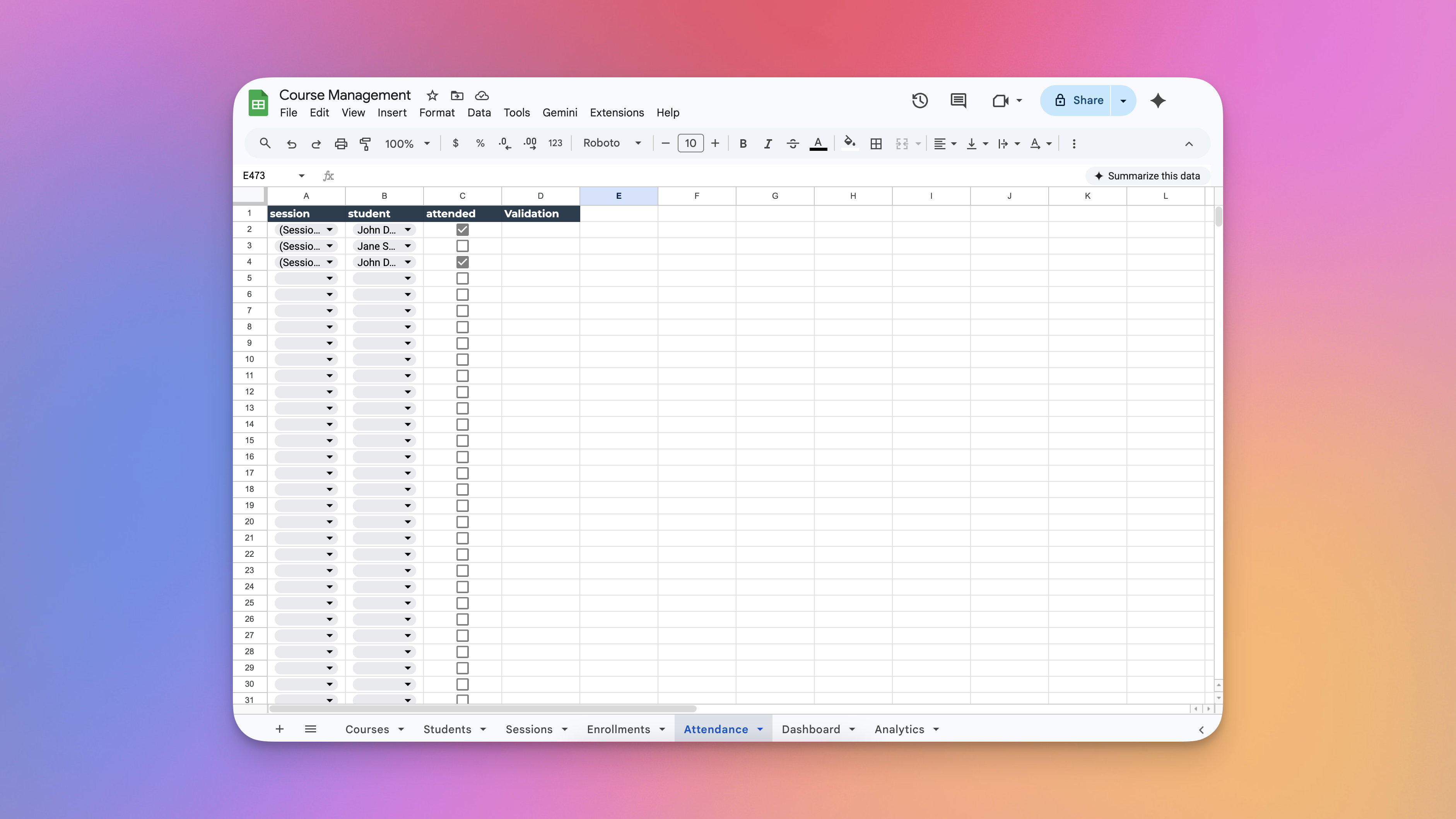Add a new sheet with the plus icon
The height and width of the screenshot is (819, 1456).
280,729
